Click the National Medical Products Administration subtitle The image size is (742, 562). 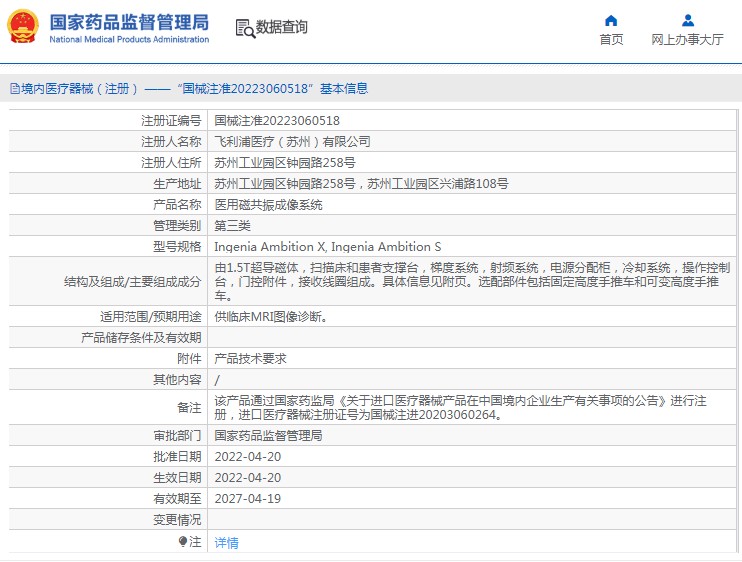[x=129, y=39]
